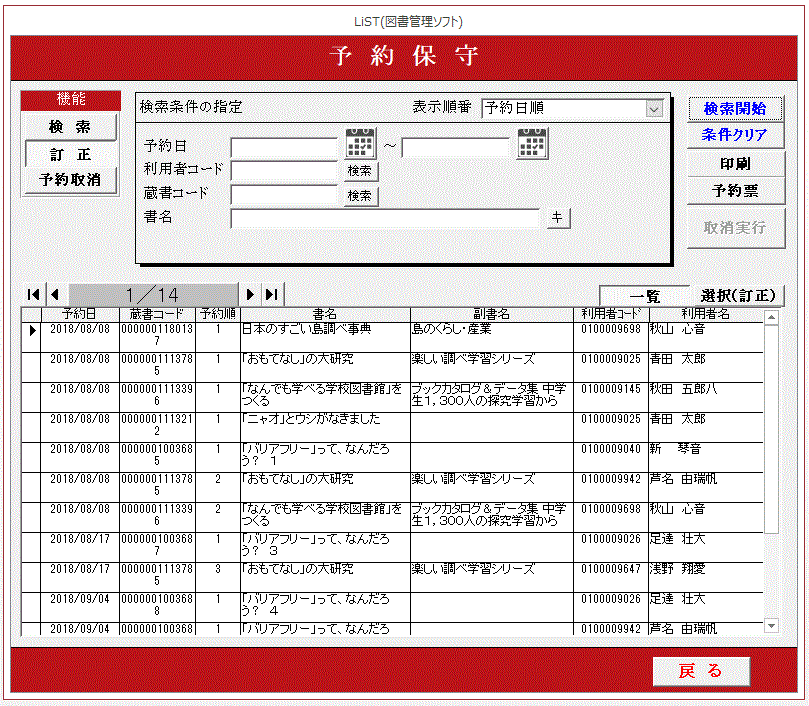Click the table scrollbar up arrow
Screen dimensions: 809x706
(771, 317)
